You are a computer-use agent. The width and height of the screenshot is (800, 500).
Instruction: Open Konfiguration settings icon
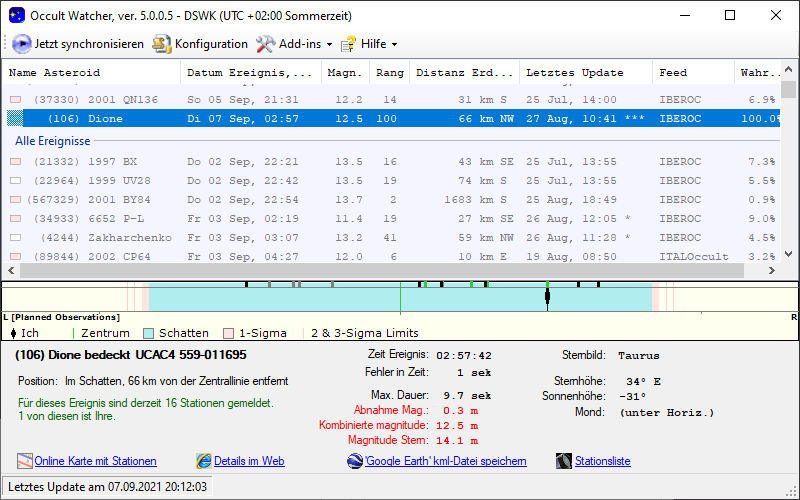(162, 44)
